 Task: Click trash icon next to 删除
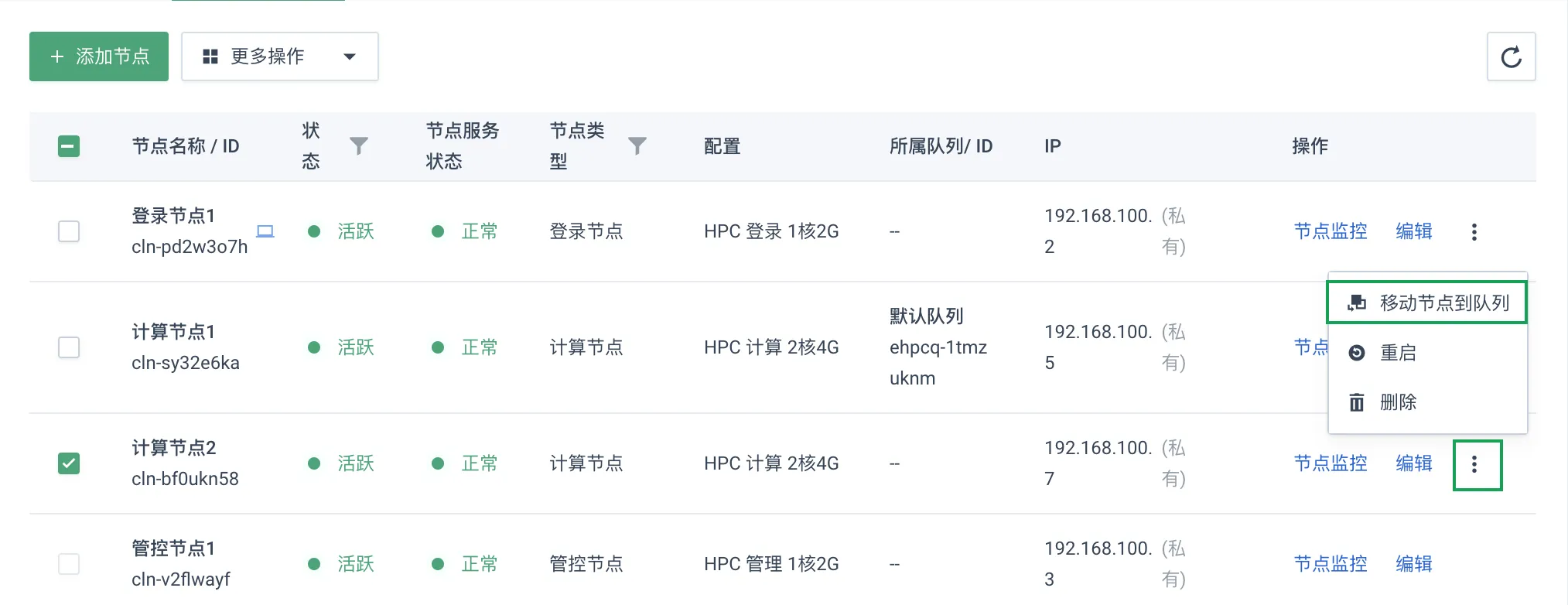tap(1357, 402)
